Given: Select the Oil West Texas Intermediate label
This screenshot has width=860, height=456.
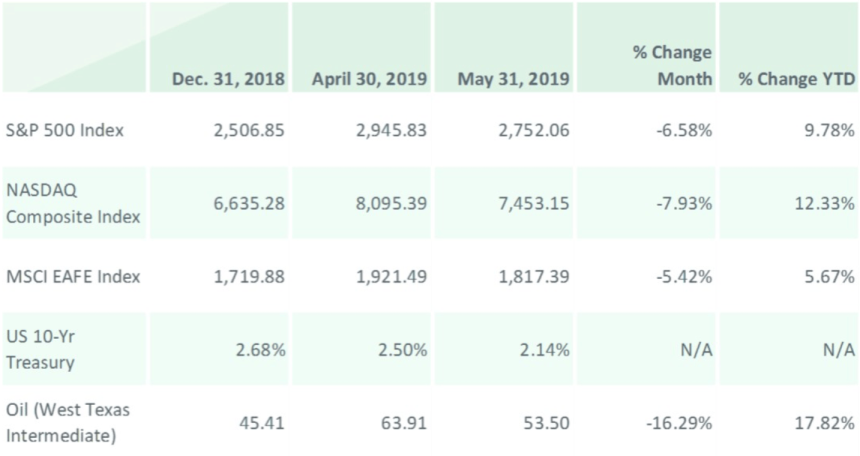Looking at the screenshot, I should click(68, 423).
